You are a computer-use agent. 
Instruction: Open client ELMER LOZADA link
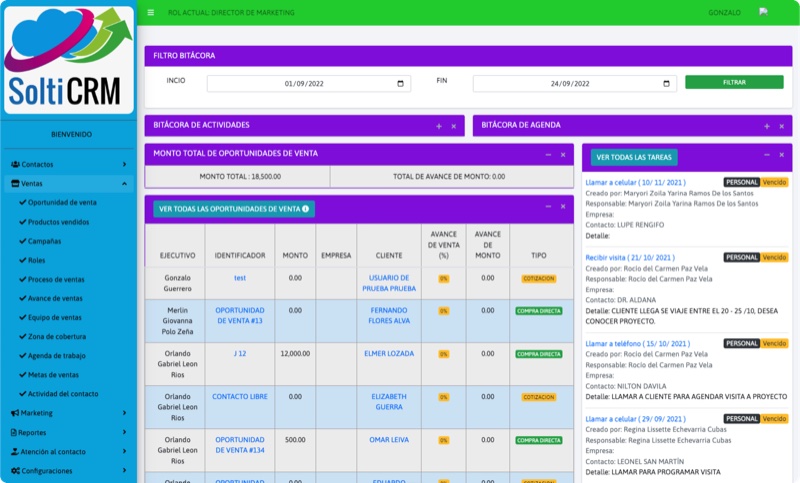pyautogui.click(x=389, y=353)
